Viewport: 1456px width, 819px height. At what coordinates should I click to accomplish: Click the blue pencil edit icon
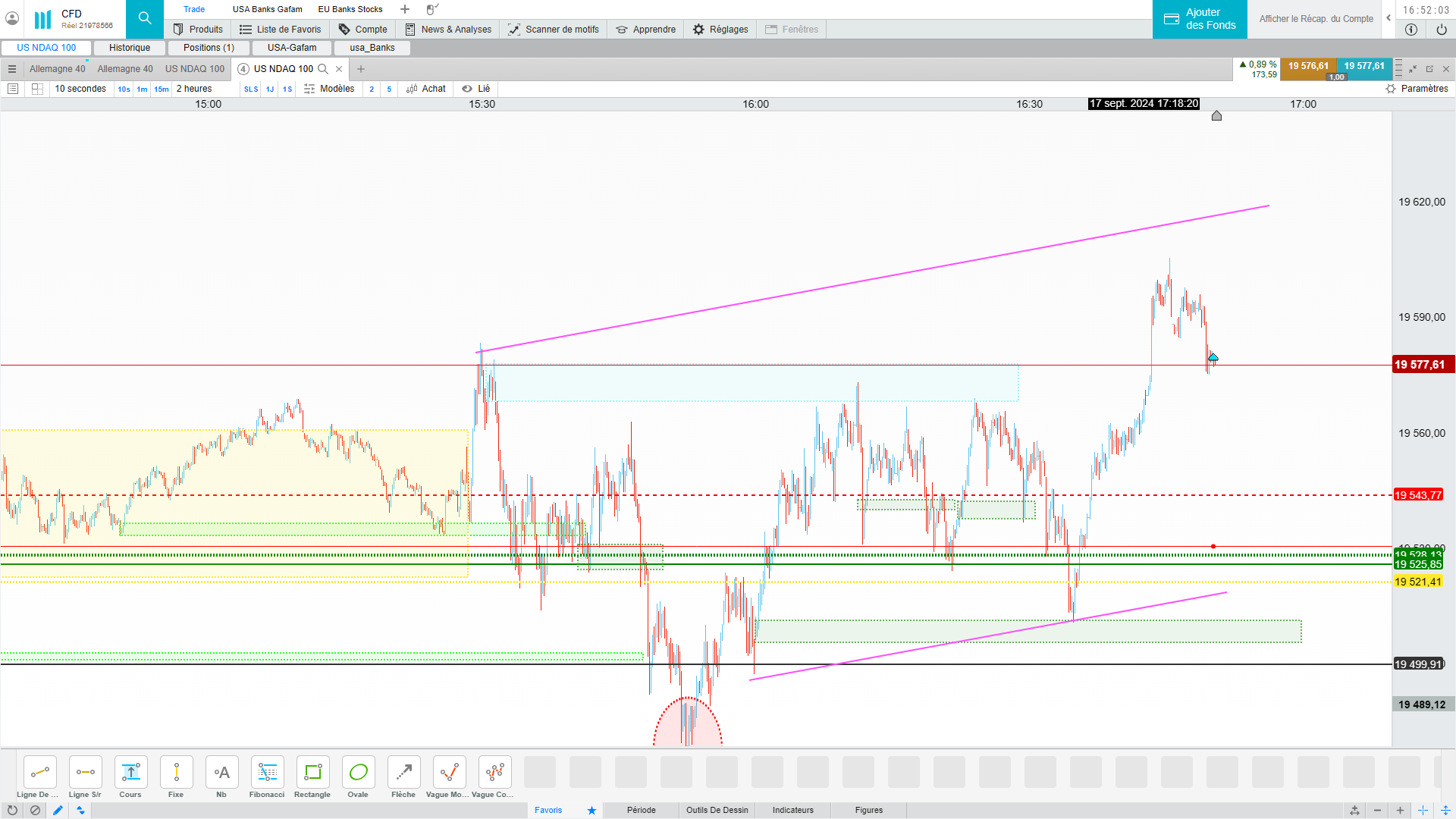pos(58,810)
